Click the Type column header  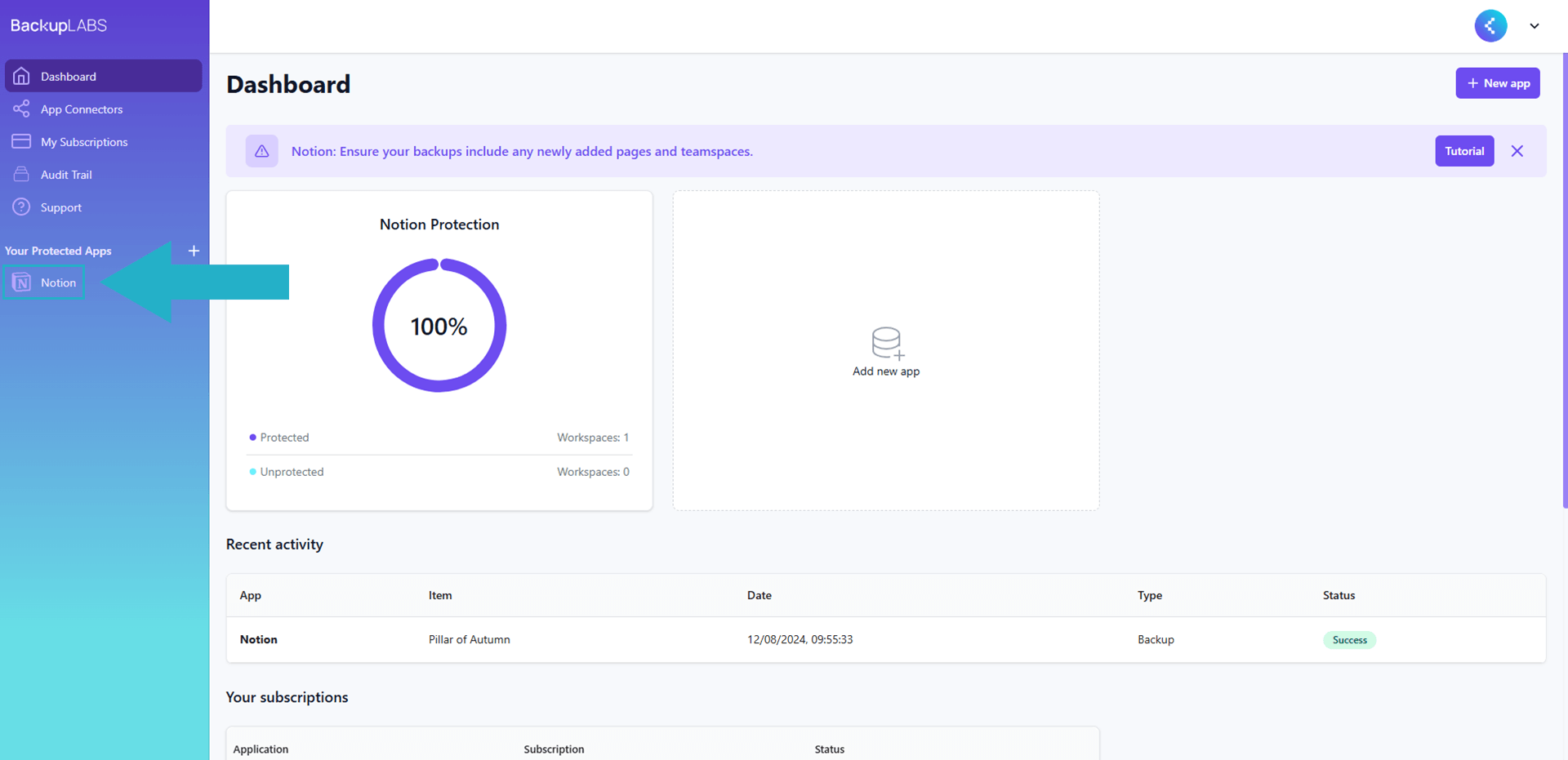tap(1150, 595)
